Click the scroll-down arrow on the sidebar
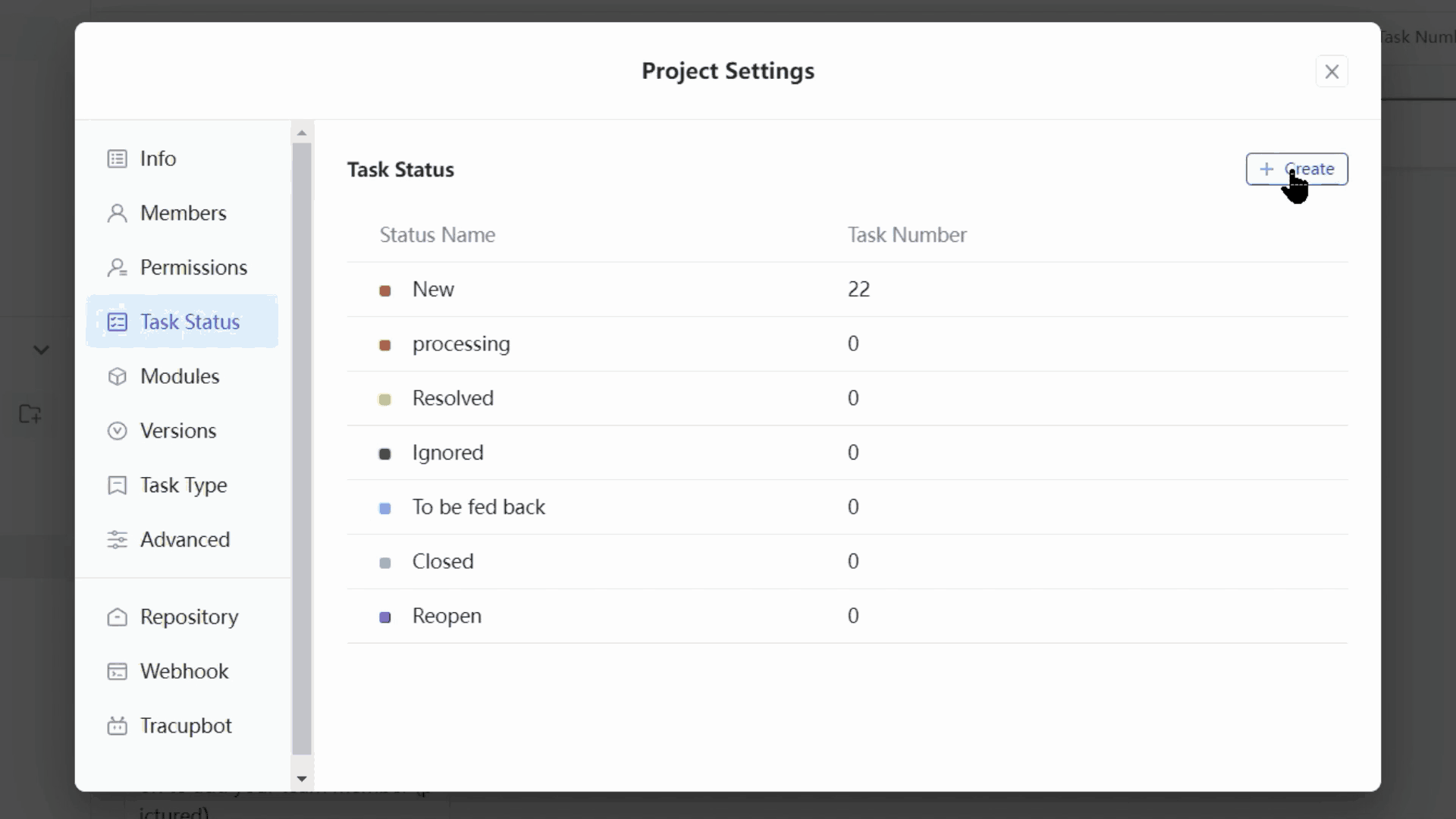The width and height of the screenshot is (1456, 819). tap(303, 779)
